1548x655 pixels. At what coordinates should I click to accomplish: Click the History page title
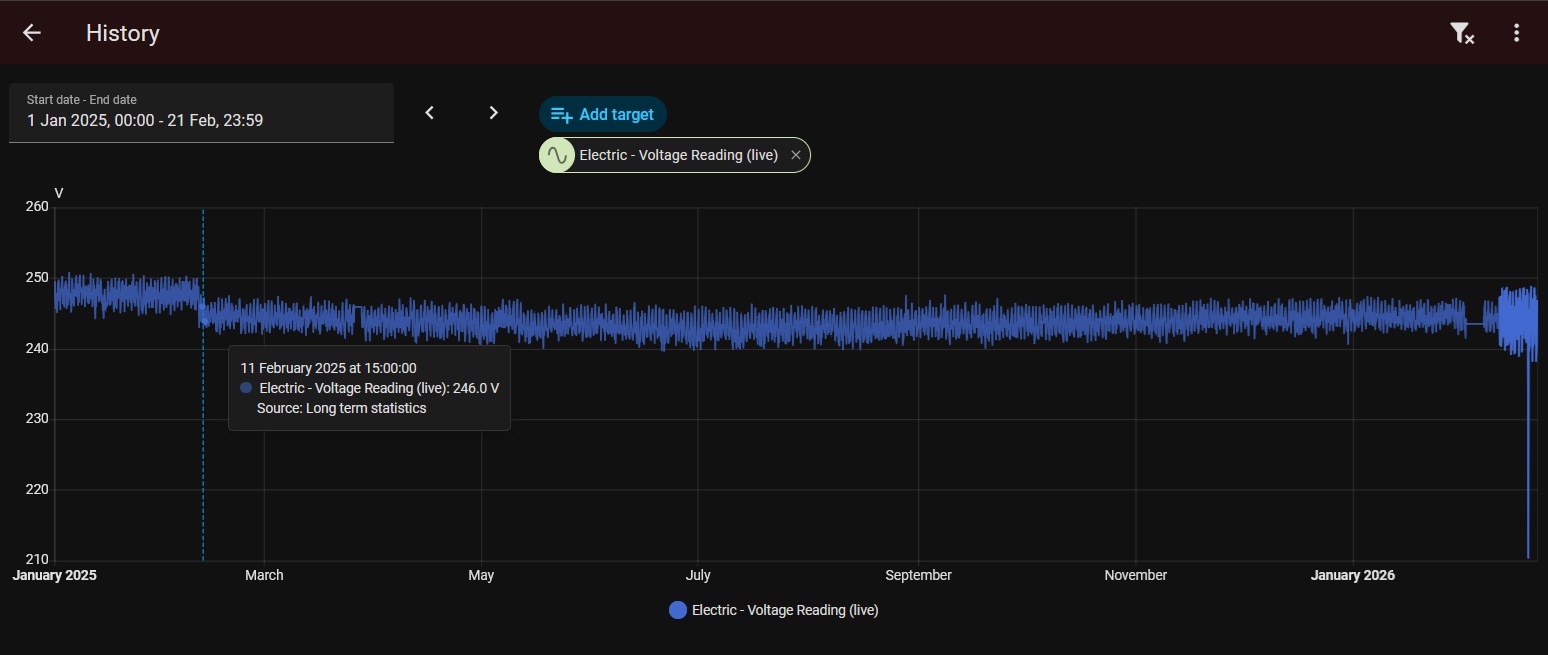click(x=123, y=33)
